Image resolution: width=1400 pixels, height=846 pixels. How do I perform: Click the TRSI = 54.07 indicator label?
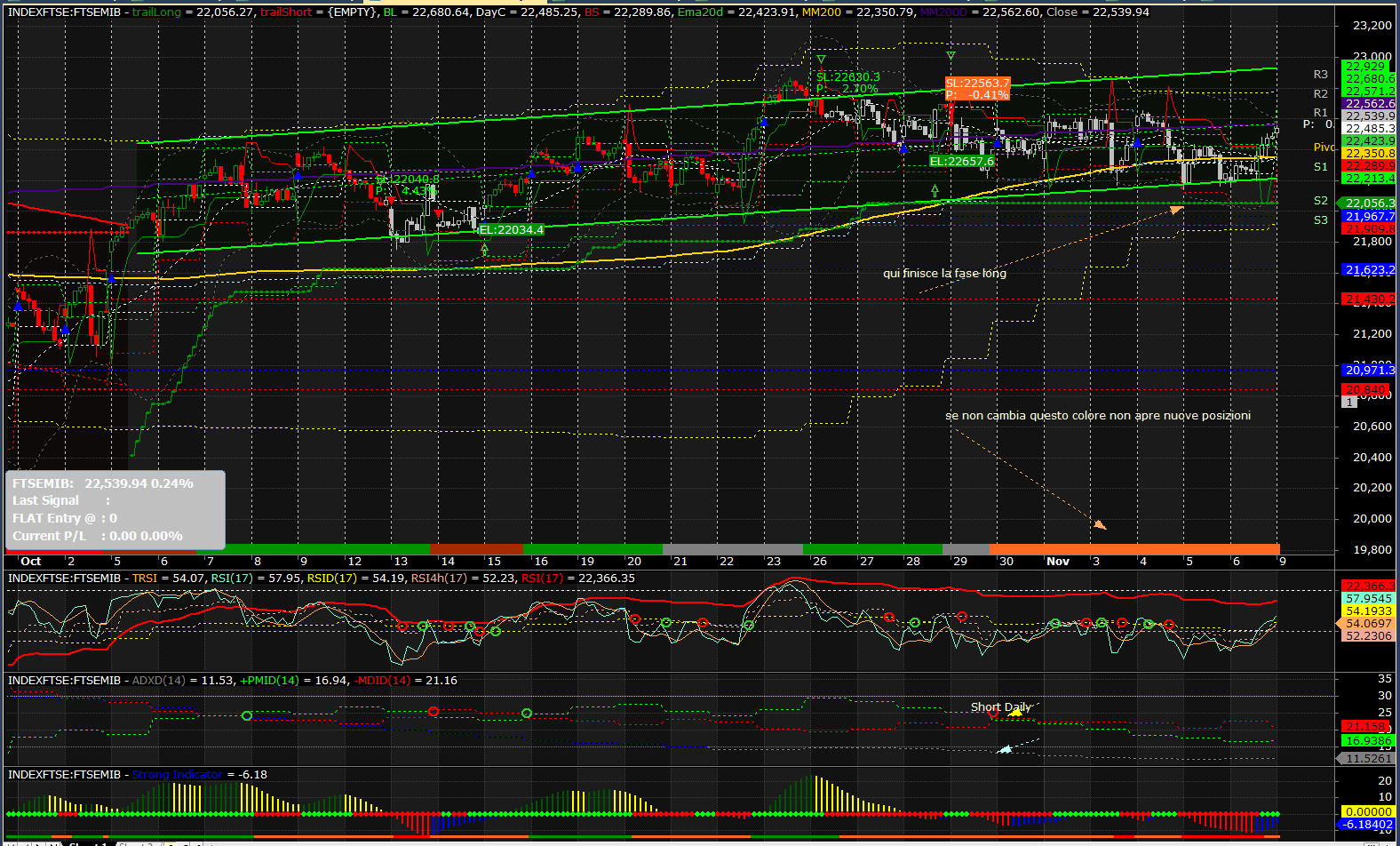(x=168, y=579)
